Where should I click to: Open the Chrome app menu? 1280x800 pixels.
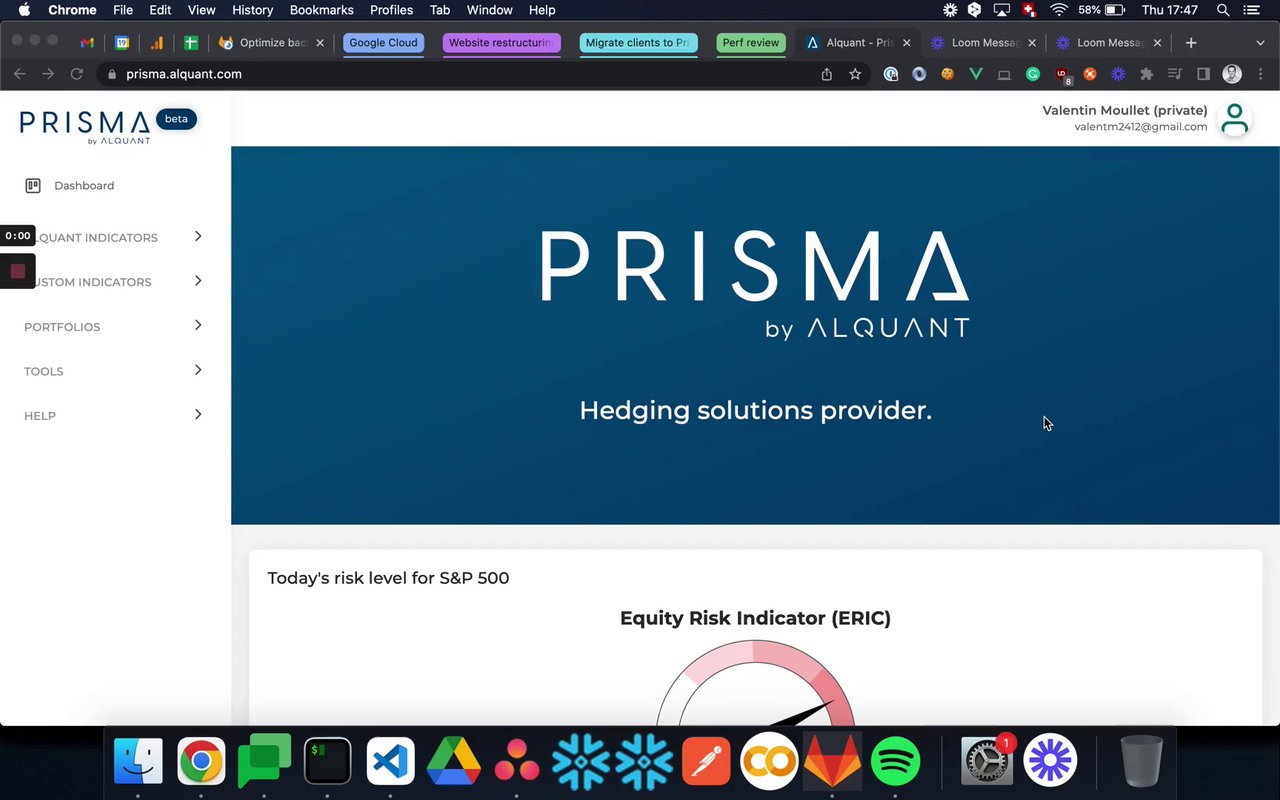pos(72,10)
